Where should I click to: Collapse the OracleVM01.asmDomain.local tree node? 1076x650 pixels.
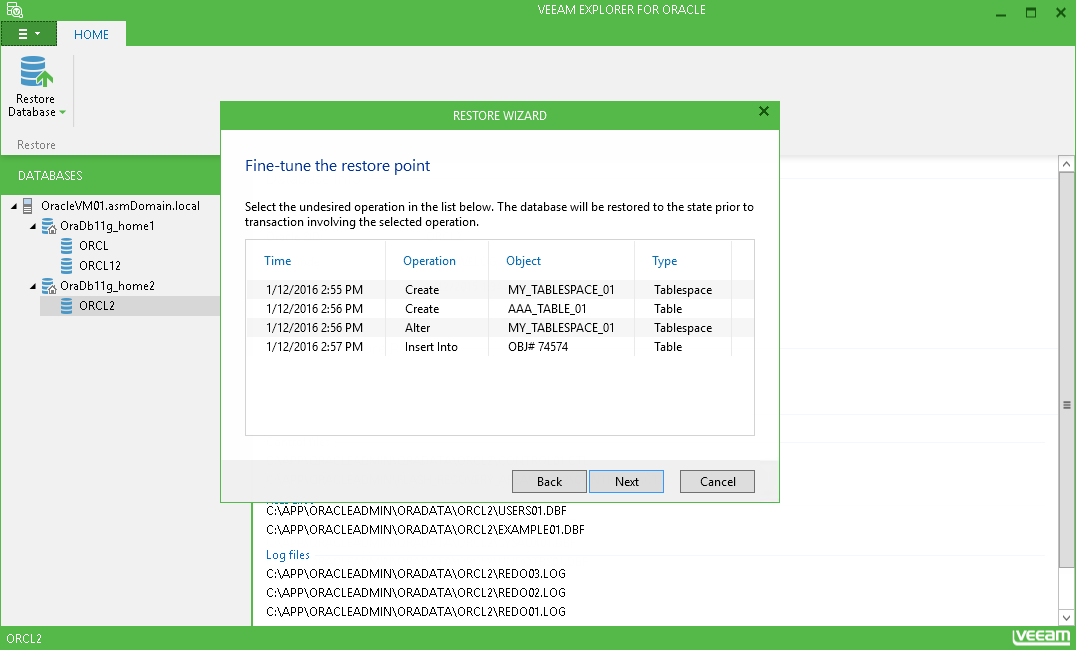click(13, 207)
